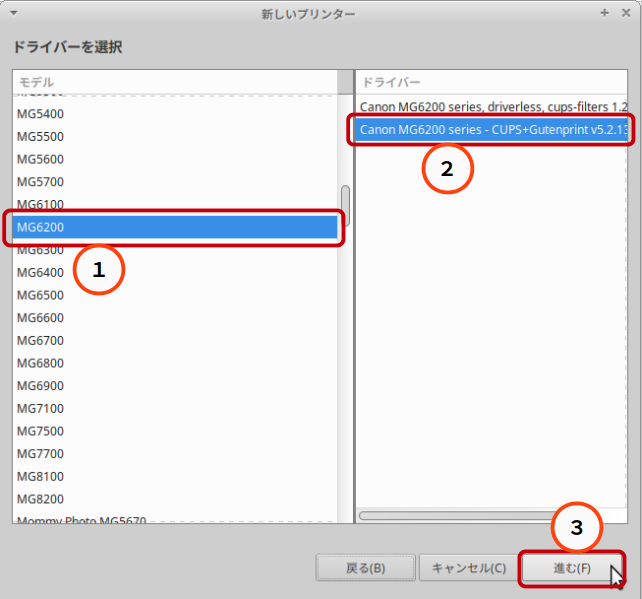Select model MG6800
Screen dimensions: 642x599
[x=175, y=363]
